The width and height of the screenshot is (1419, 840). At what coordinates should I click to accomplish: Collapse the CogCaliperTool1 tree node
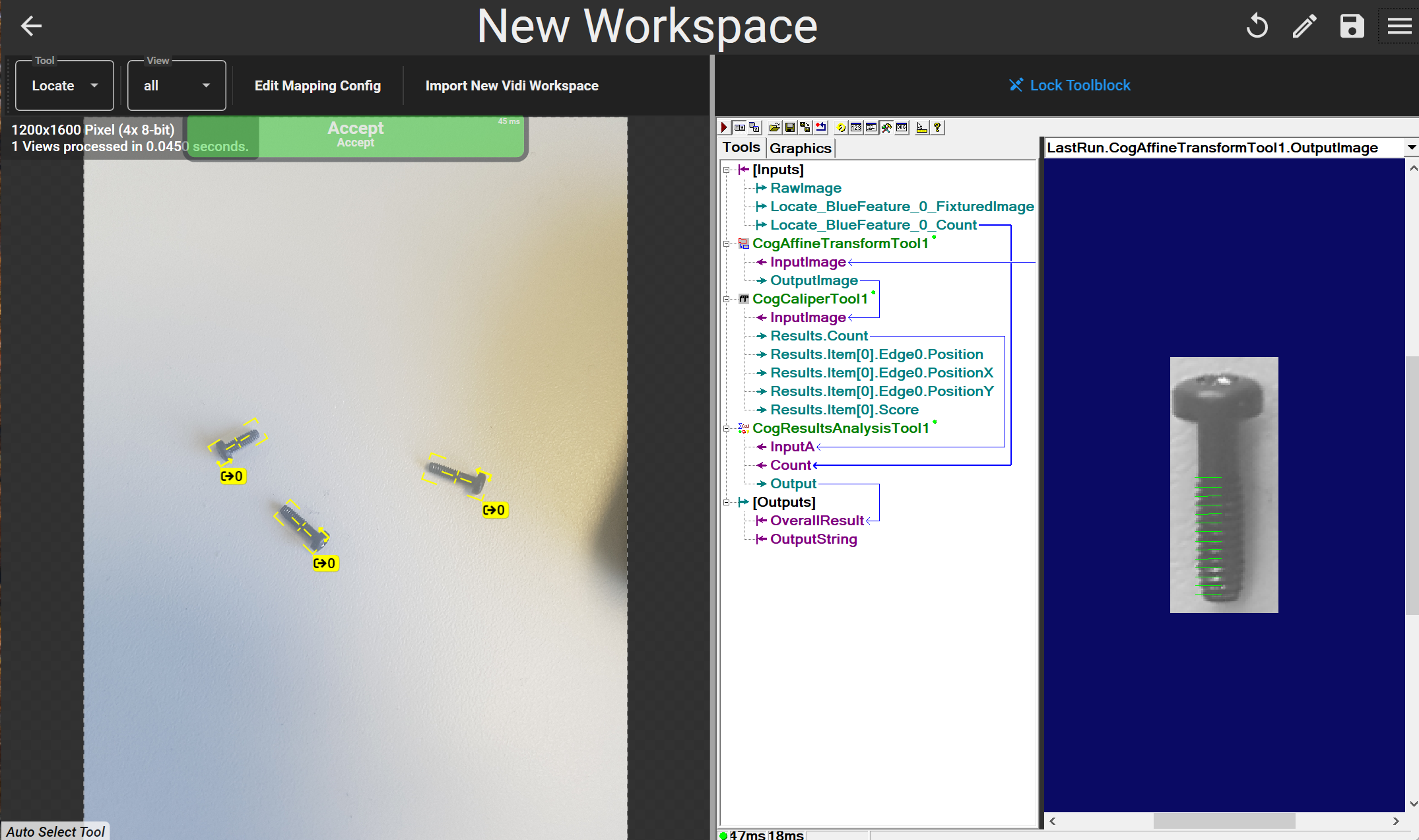point(727,299)
